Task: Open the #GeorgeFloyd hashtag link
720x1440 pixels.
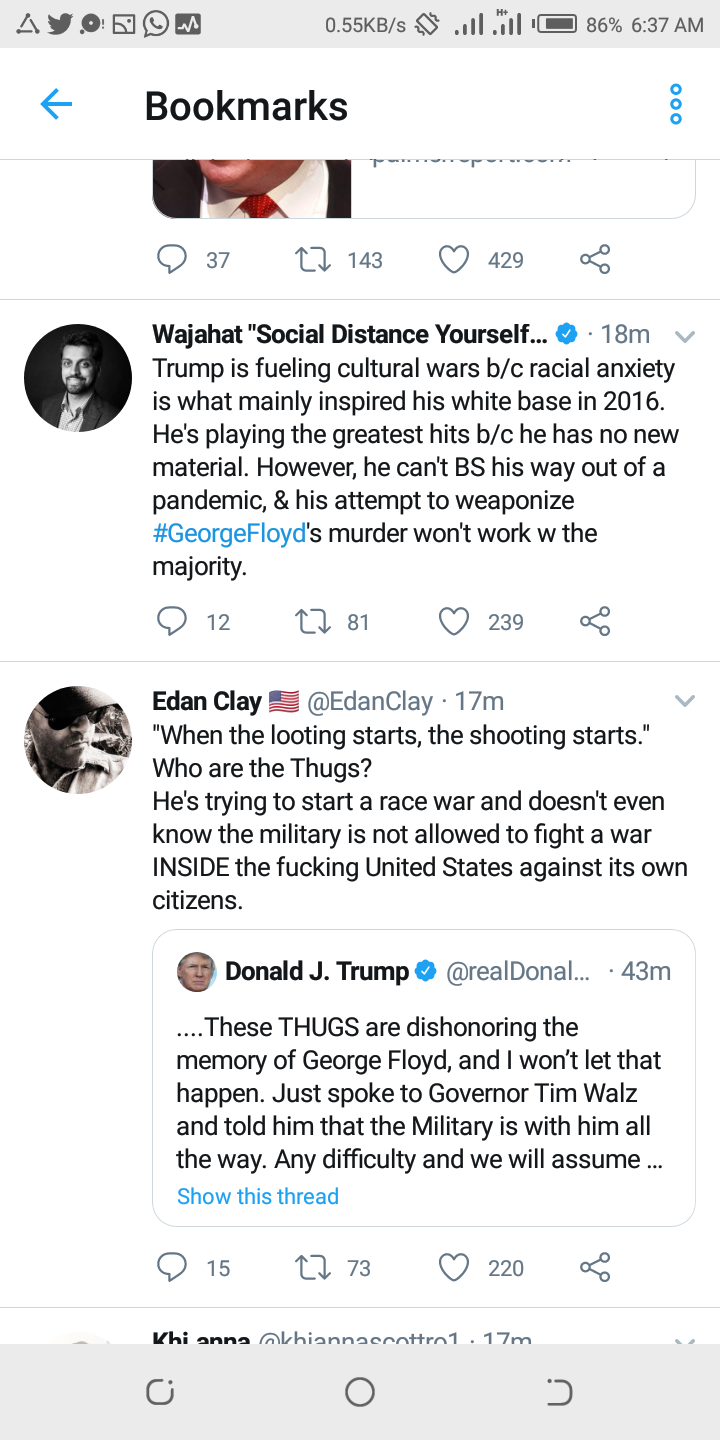Action: point(229,533)
